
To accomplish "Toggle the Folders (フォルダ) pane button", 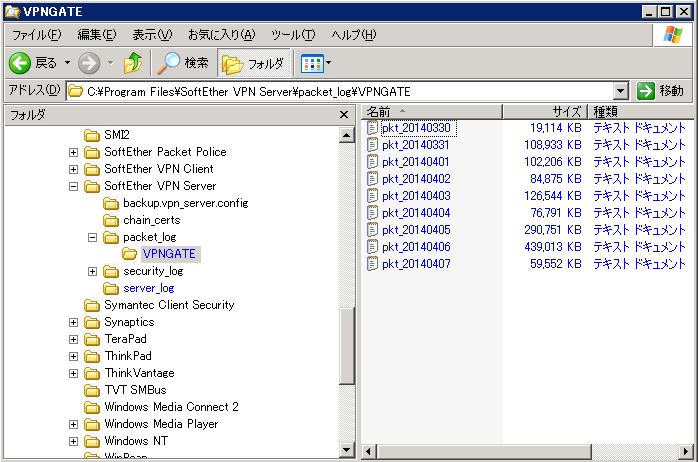I will [x=253, y=64].
